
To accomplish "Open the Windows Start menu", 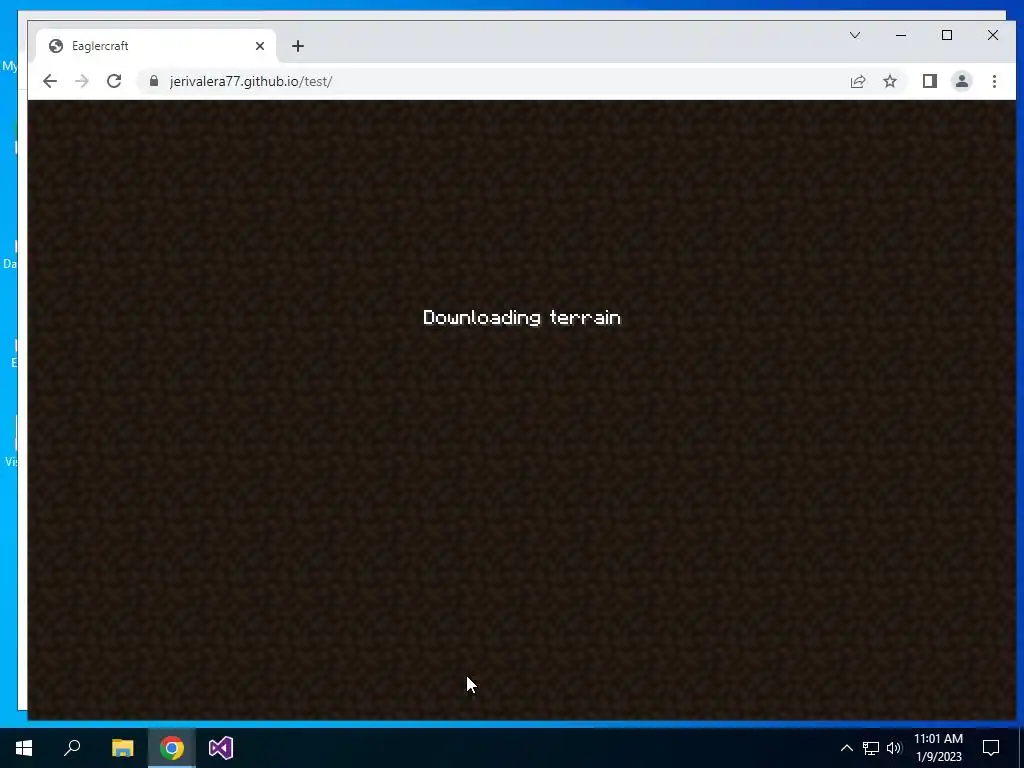I will coord(24,748).
